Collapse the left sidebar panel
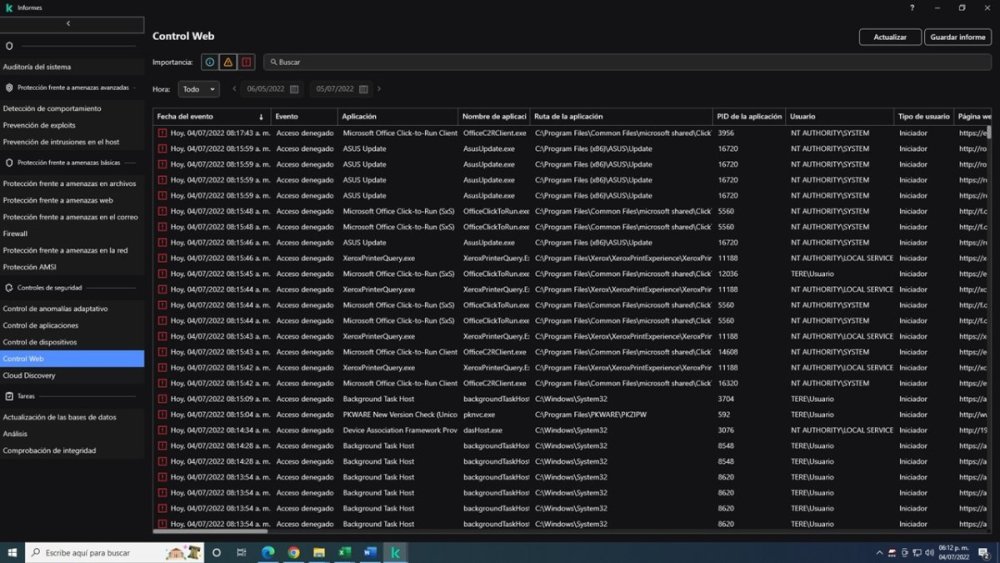Screen dimensions: 1000x563 (68, 23)
